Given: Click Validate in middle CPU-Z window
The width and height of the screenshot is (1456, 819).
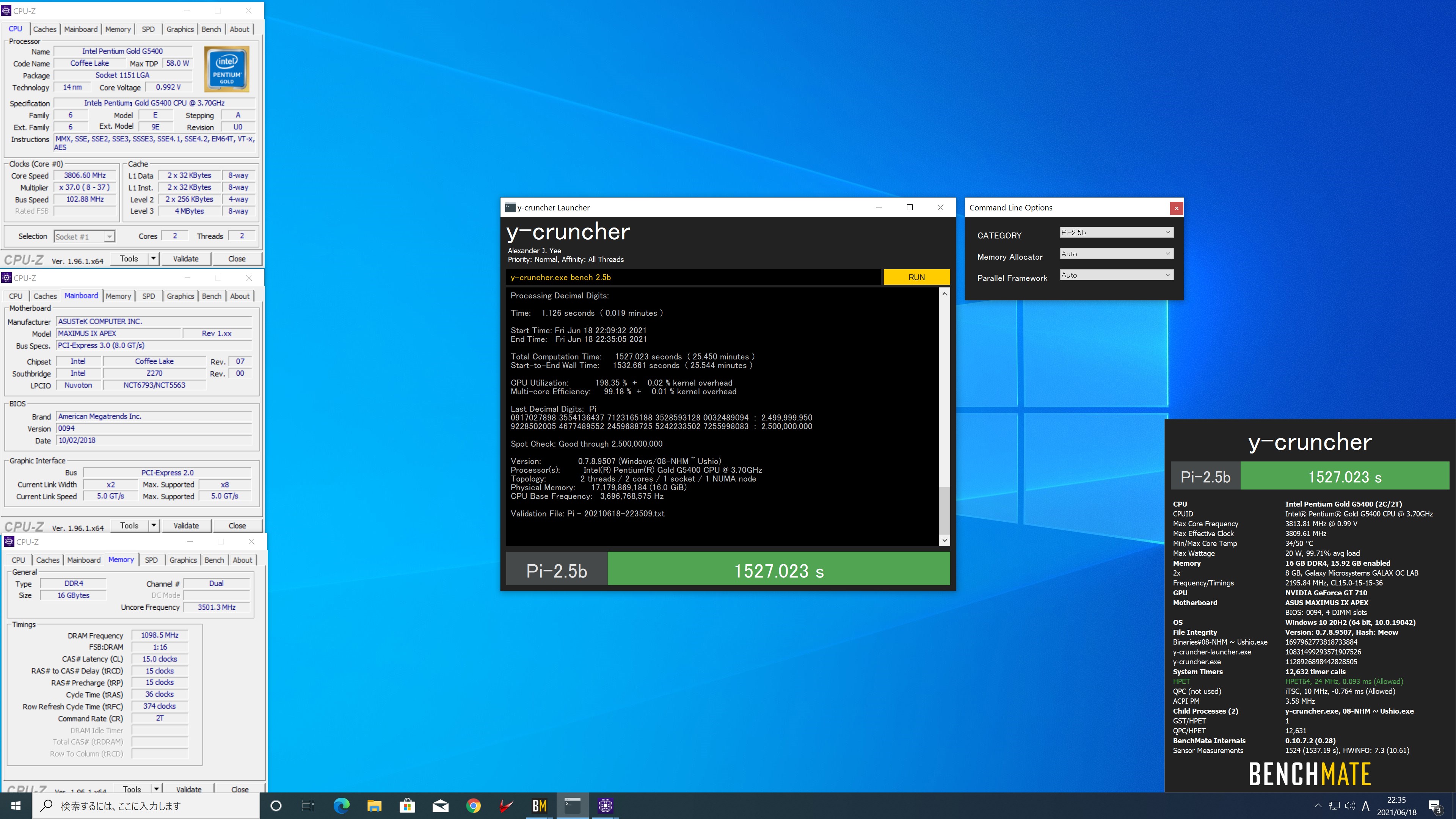Looking at the screenshot, I should click(186, 525).
